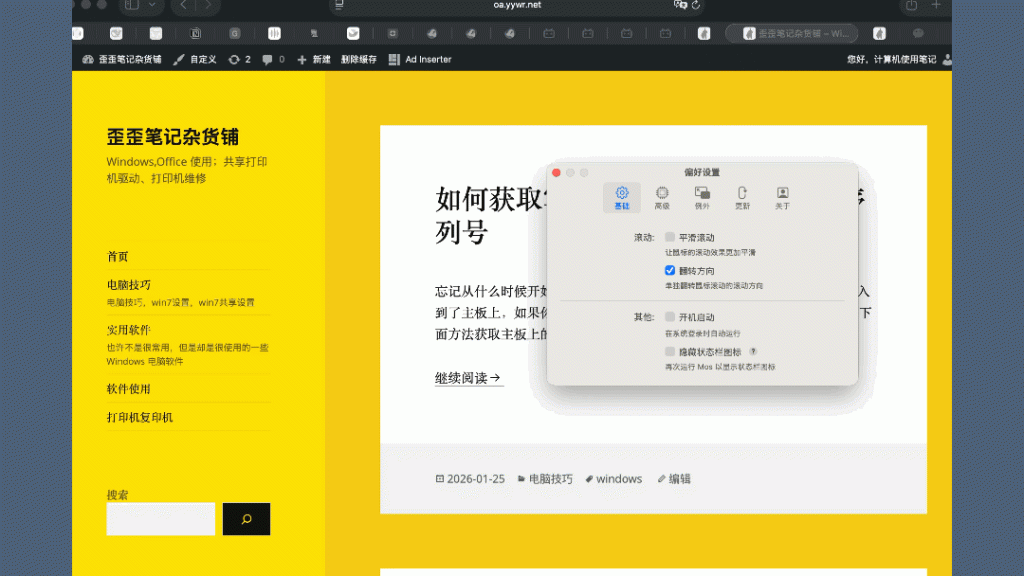Image resolution: width=1024 pixels, height=576 pixels.
Task: Open the 高级 preferences tab
Action: click(662, 197)
